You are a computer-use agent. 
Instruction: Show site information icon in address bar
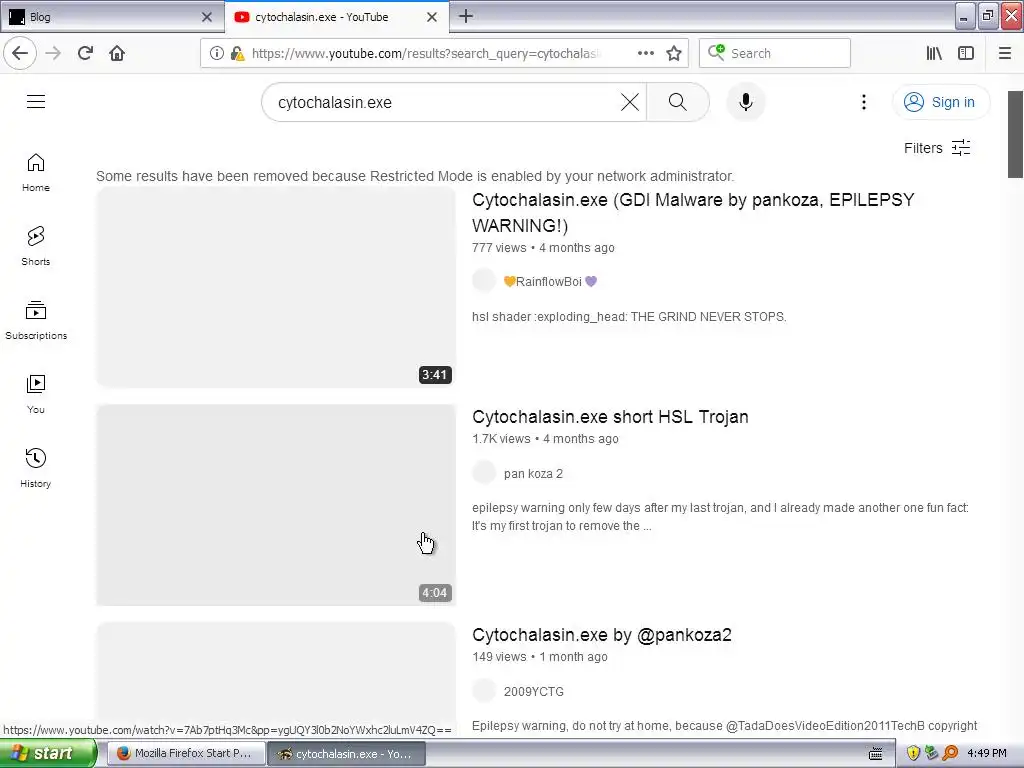coord(216,53)
